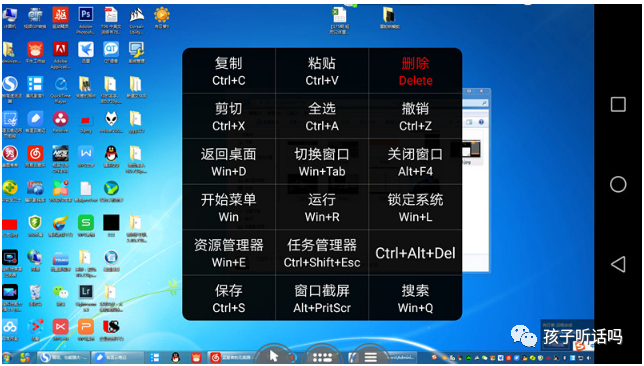Viewport: 644px width, 366px height.
Task: Tap 开始菜单 Win button
Action: (229, 207)
